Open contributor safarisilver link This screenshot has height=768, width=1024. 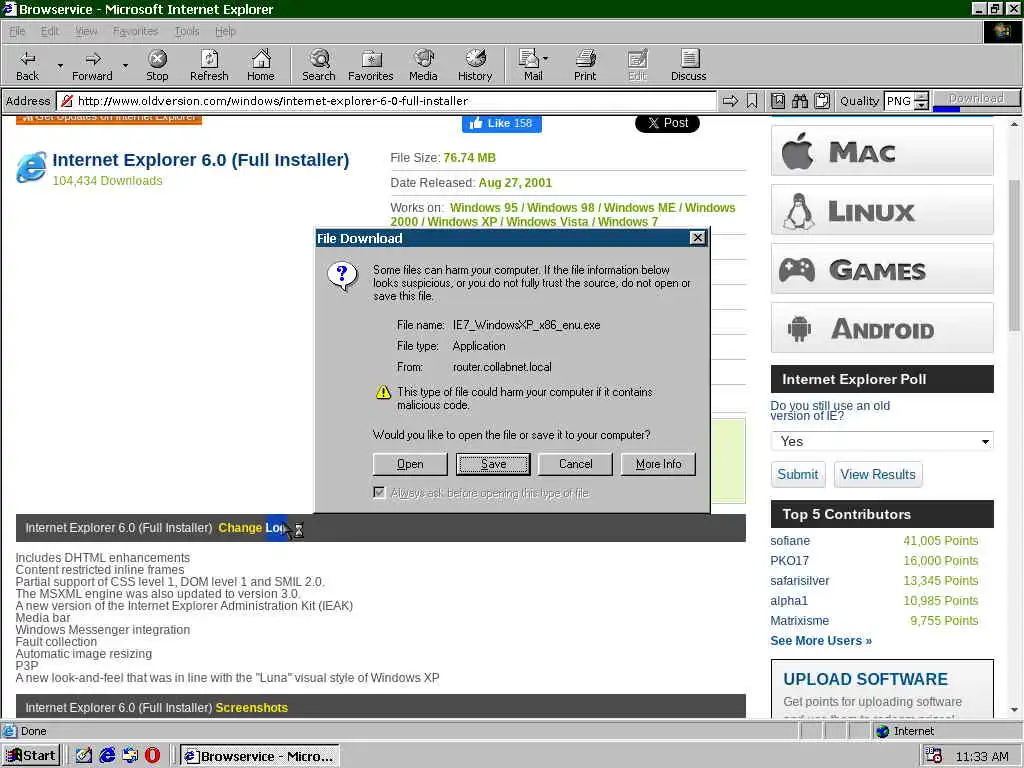[x=799, y=581]
